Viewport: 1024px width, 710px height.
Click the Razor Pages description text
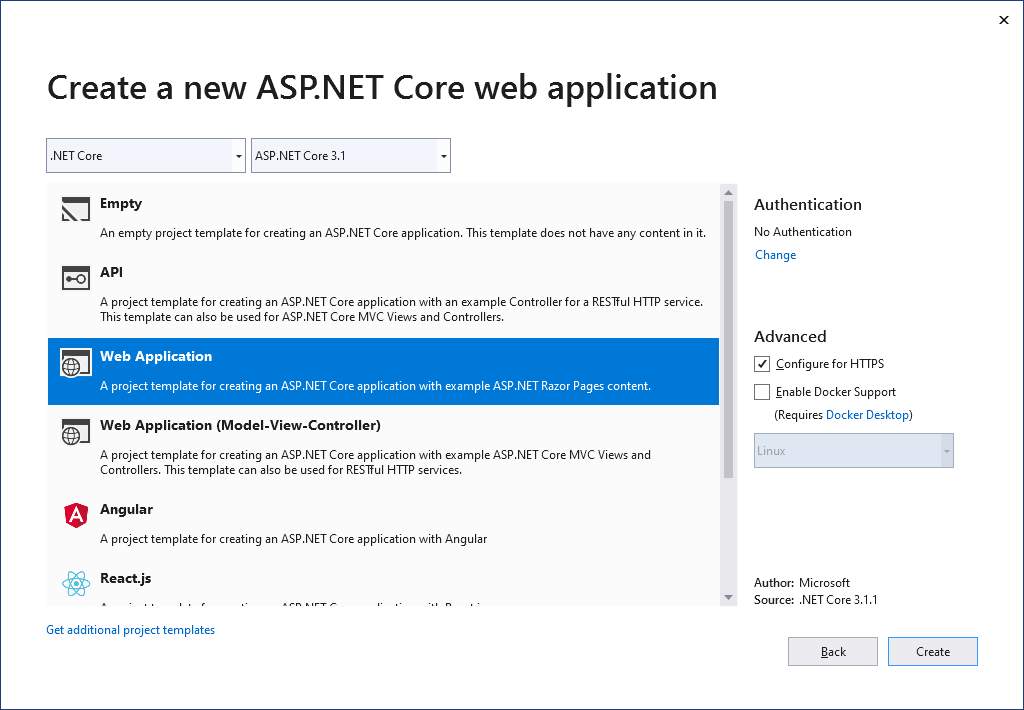tap(376, 386)
